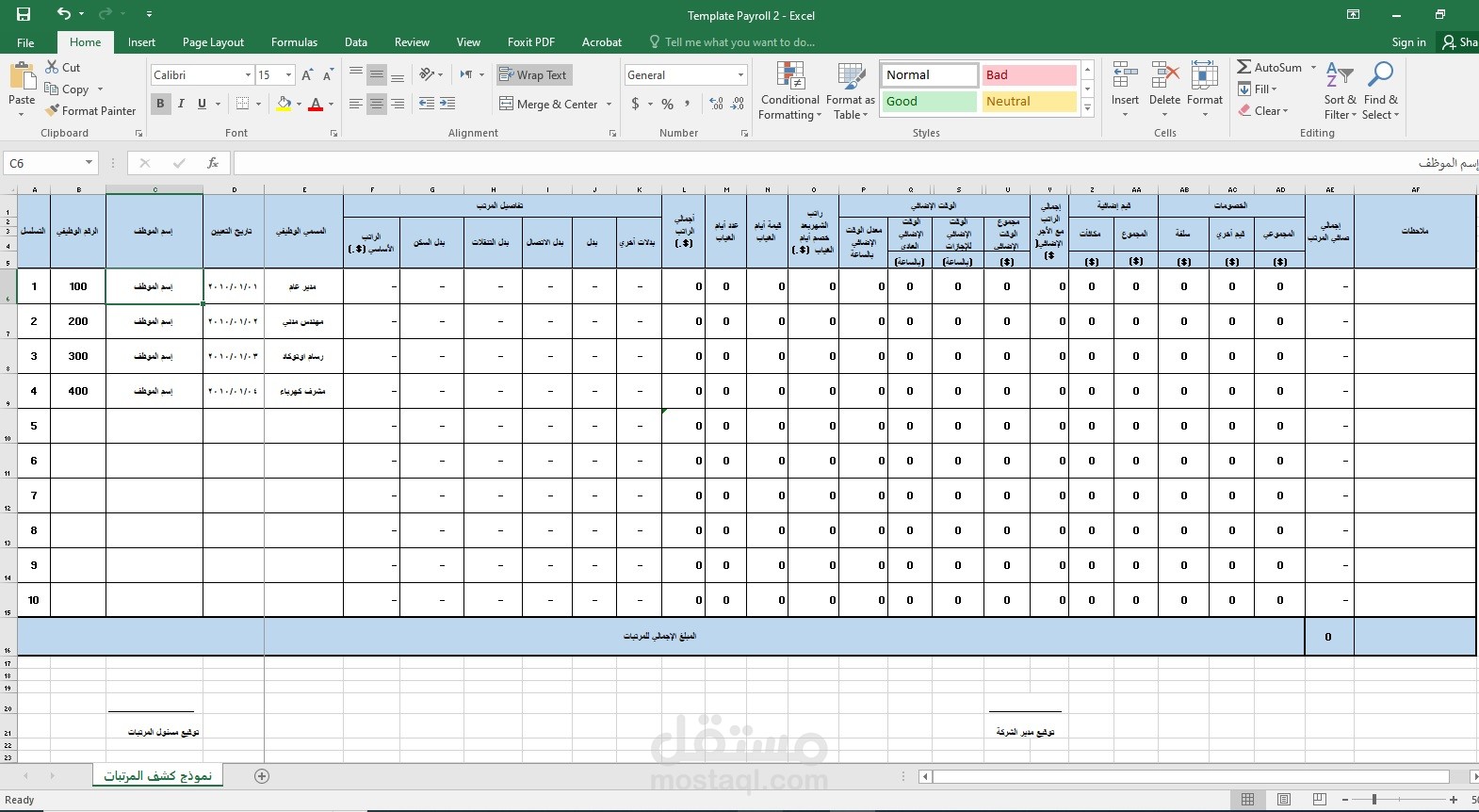Decrease decimal places
1479x812 pixels.
[x=738, y=104]
